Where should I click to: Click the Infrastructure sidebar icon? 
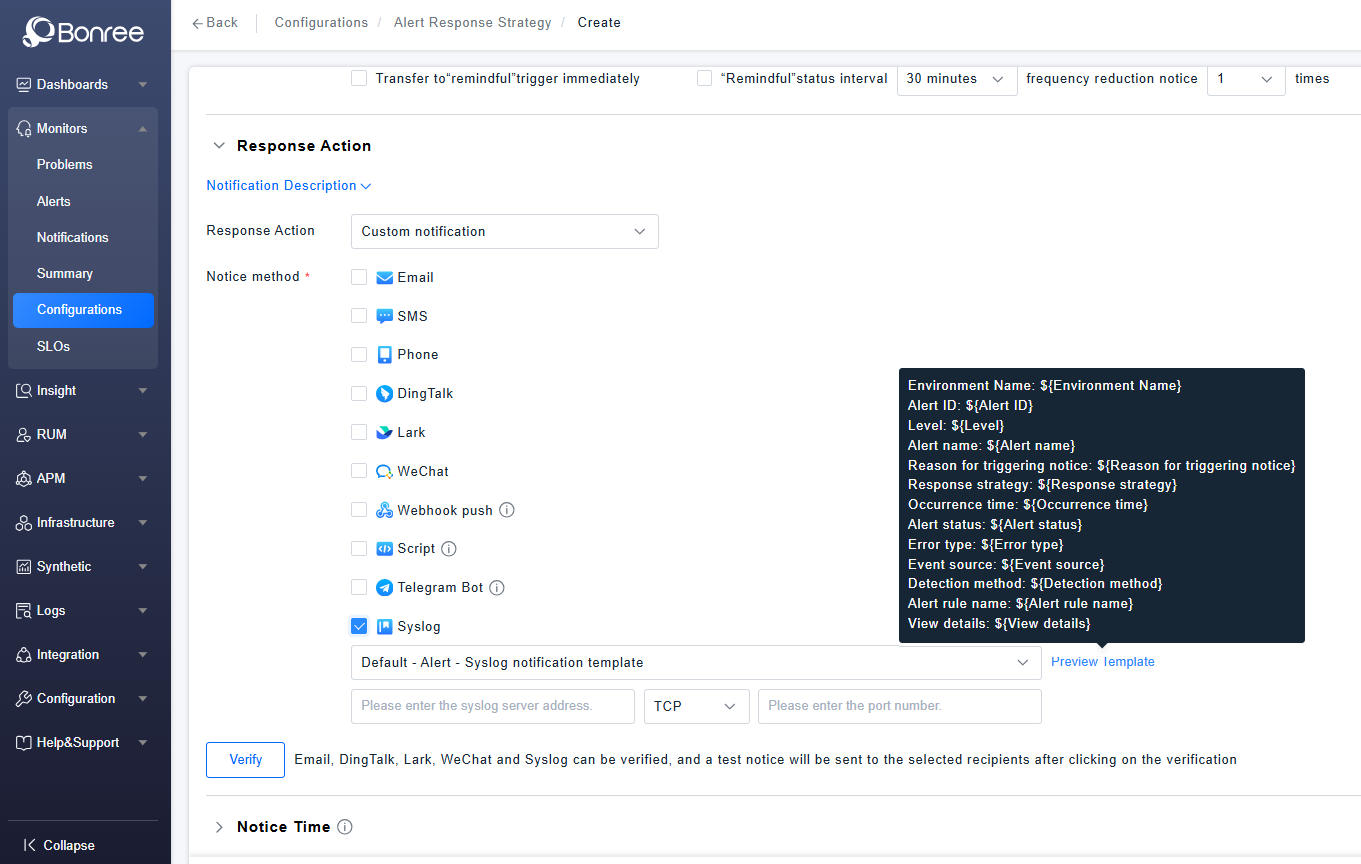pyautogui.click(x=24, y=523)
